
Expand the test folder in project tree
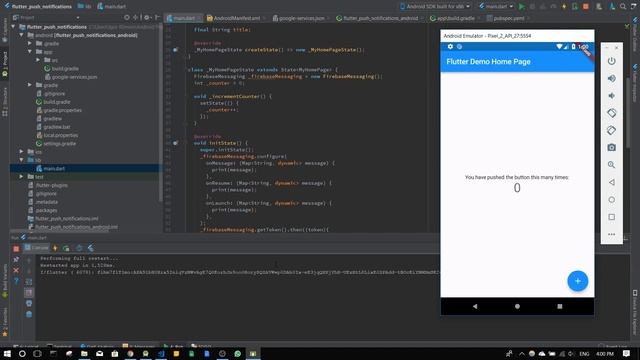[22, 177]
